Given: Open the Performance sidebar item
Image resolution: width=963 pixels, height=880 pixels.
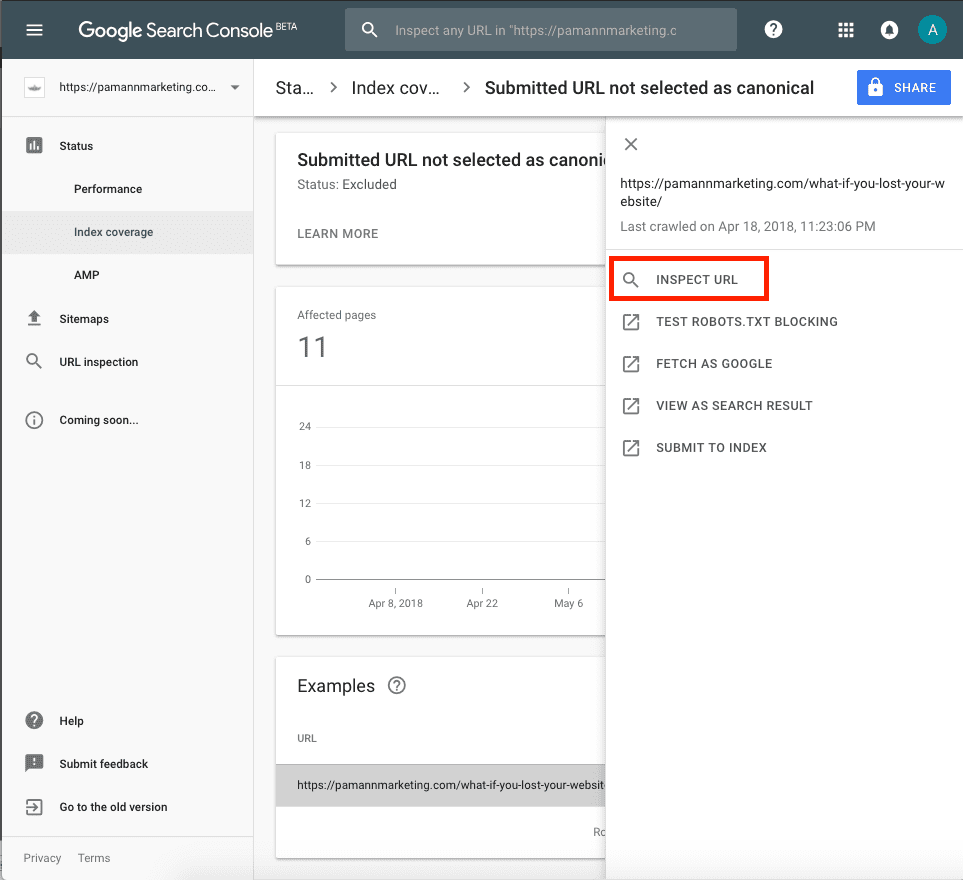Looking at the screenshot, I should (108, 189).
